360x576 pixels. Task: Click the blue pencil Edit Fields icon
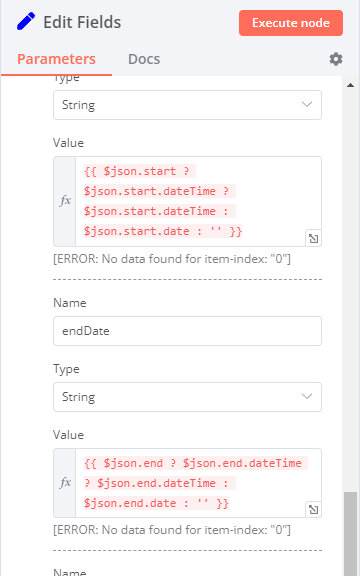pyautogui.click(x=26, y=21)
